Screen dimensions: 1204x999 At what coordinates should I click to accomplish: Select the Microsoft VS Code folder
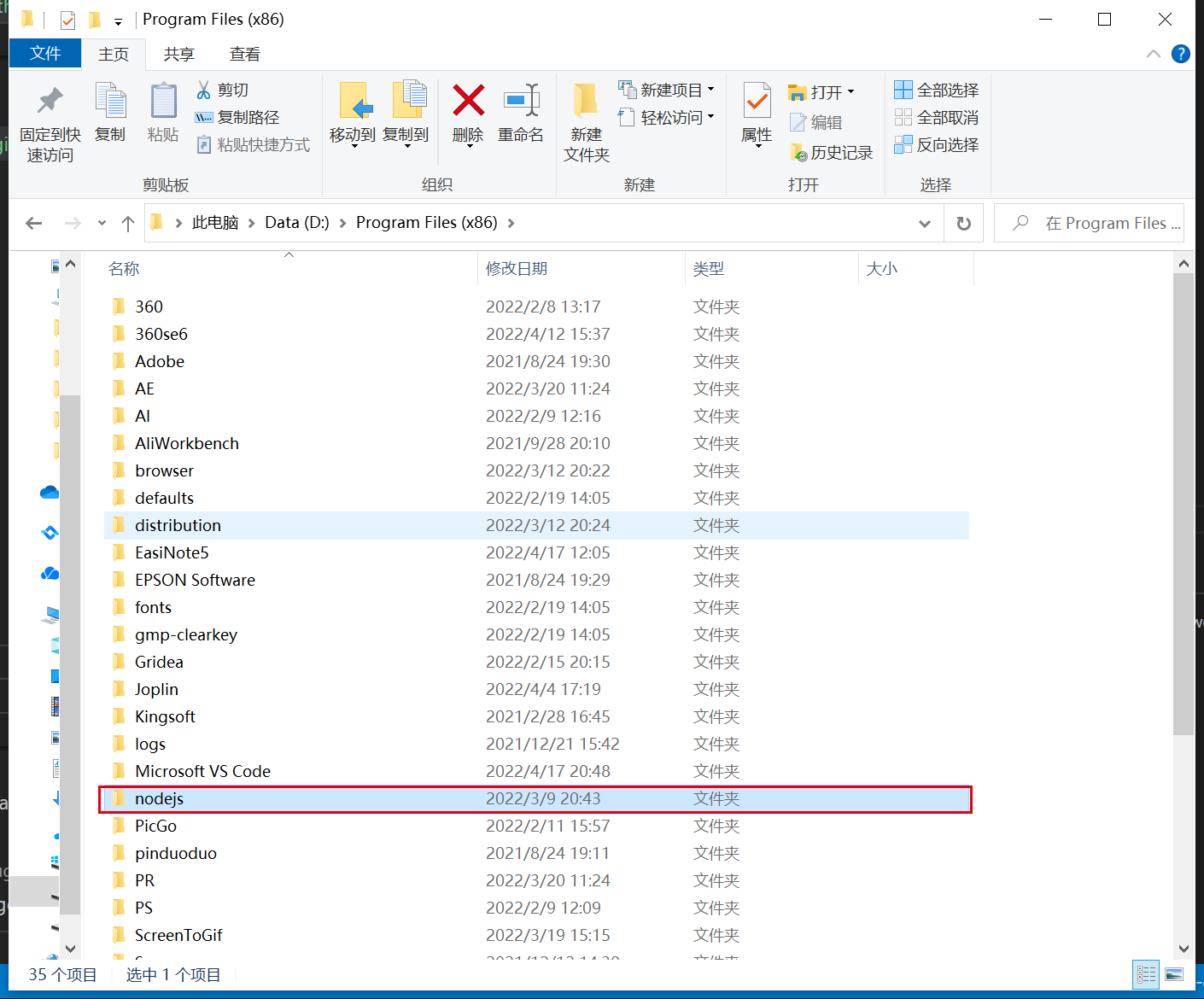[535, 771]
